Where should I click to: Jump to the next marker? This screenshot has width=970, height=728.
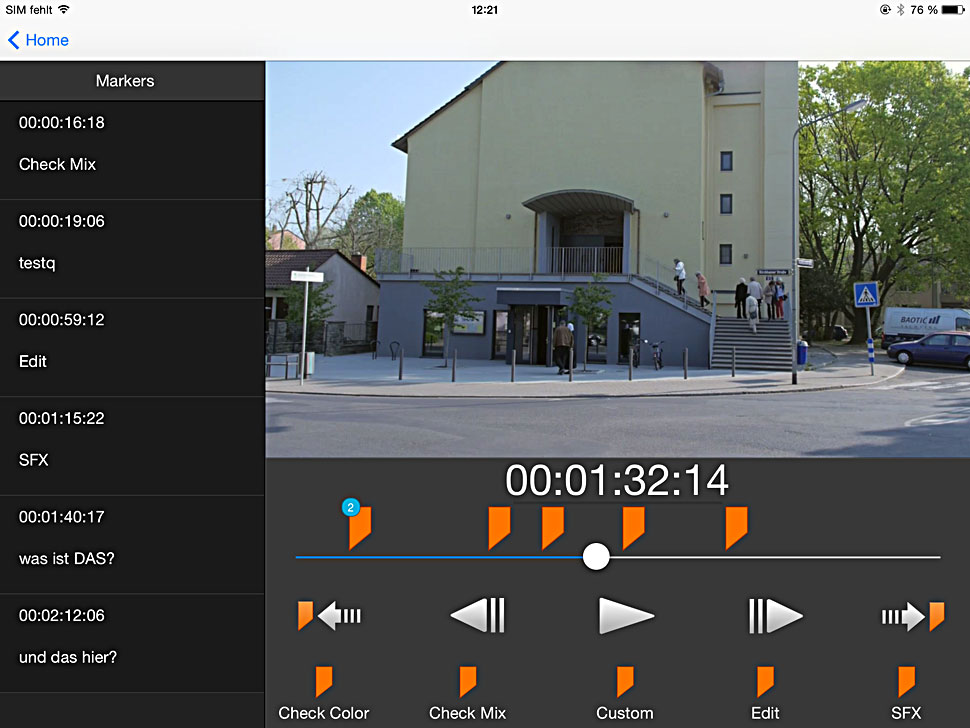click(x=913, y=616)
